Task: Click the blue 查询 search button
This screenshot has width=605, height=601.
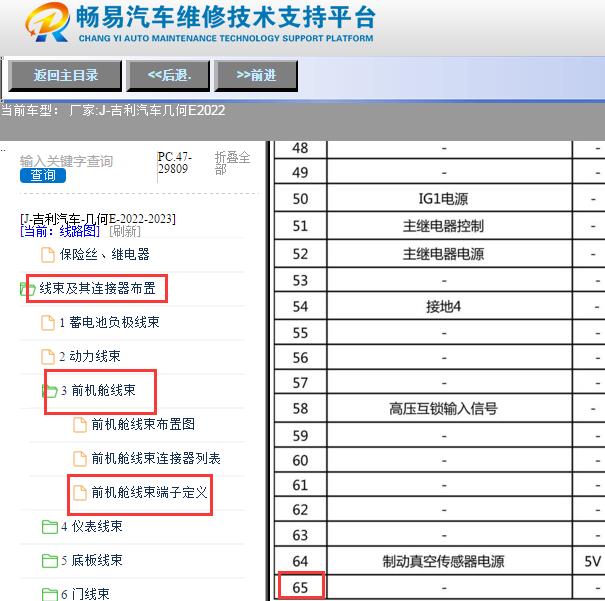Action: [x=43, y=176]
